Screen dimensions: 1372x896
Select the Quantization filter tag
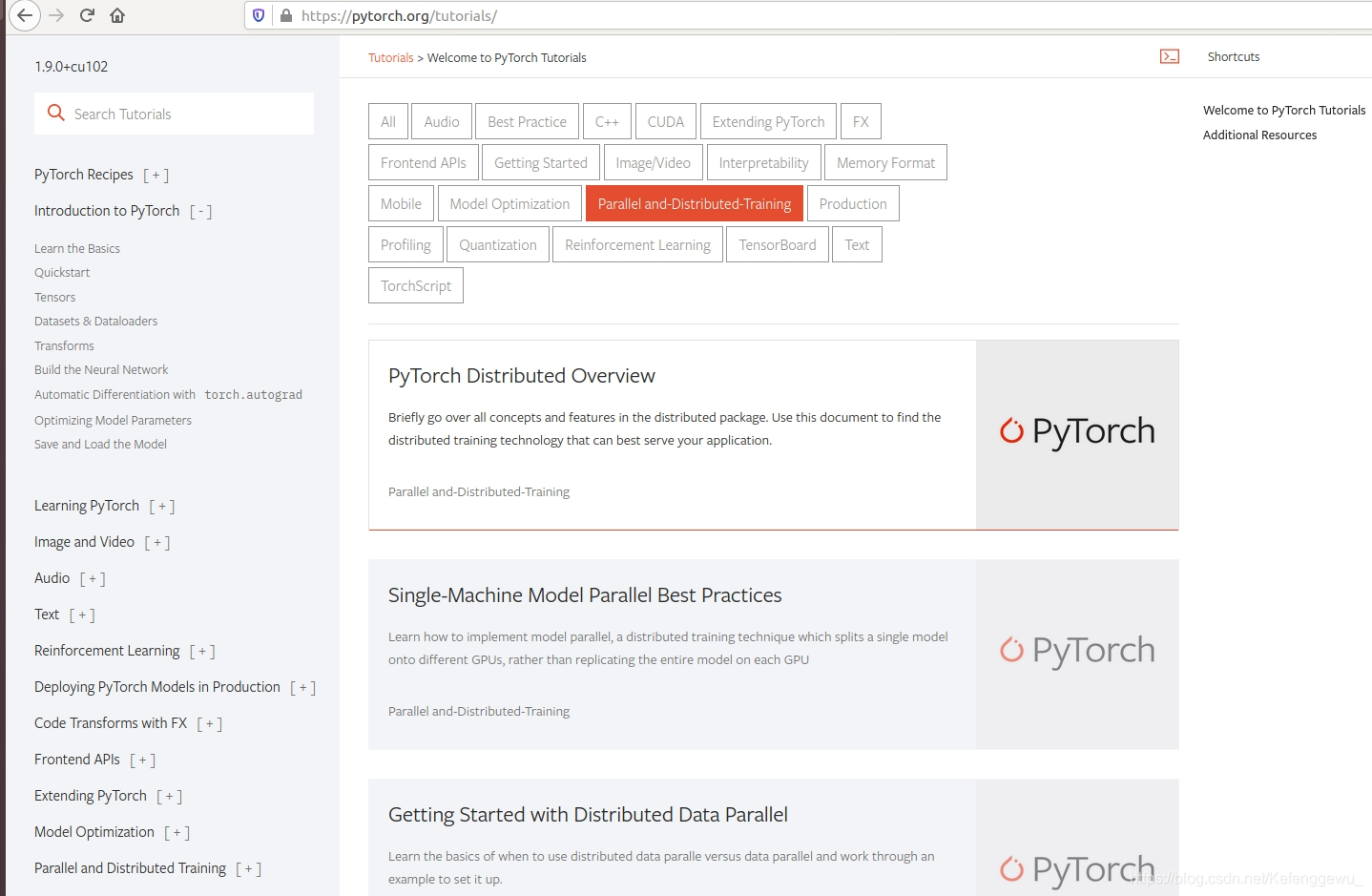(498, 244)
